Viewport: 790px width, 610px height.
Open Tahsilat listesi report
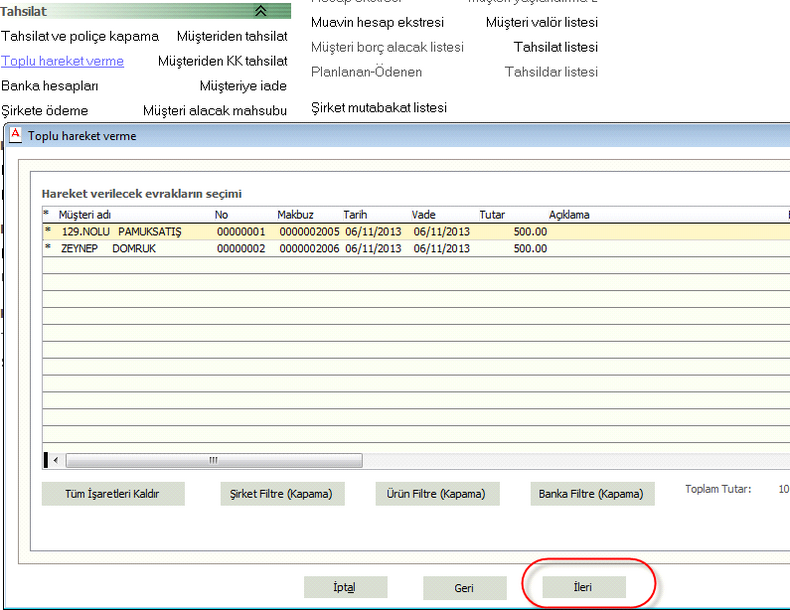pos(555,47)
